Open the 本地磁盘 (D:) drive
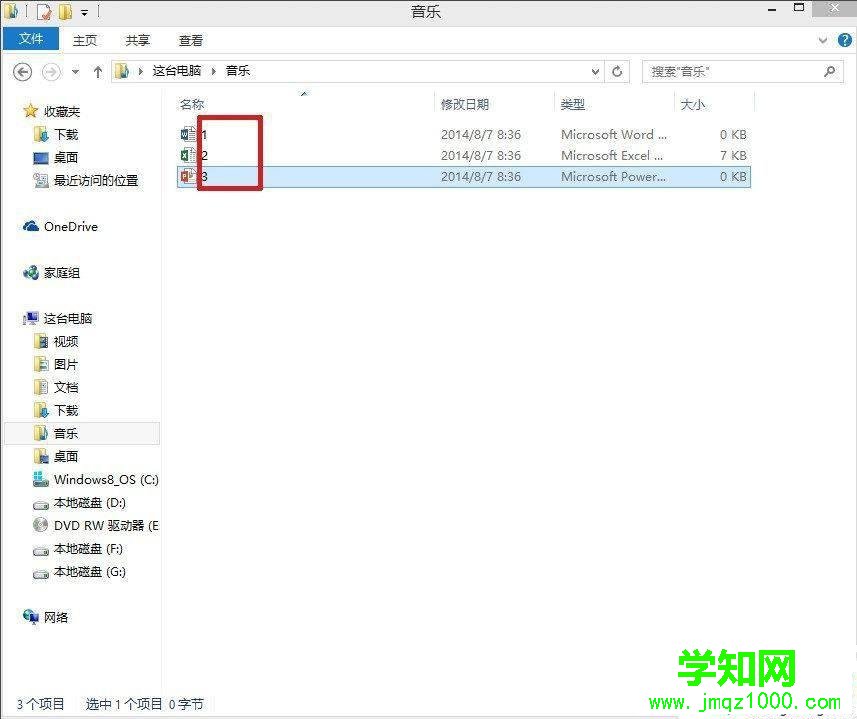This screenshot has height=719, width=857. pos(90,503)
